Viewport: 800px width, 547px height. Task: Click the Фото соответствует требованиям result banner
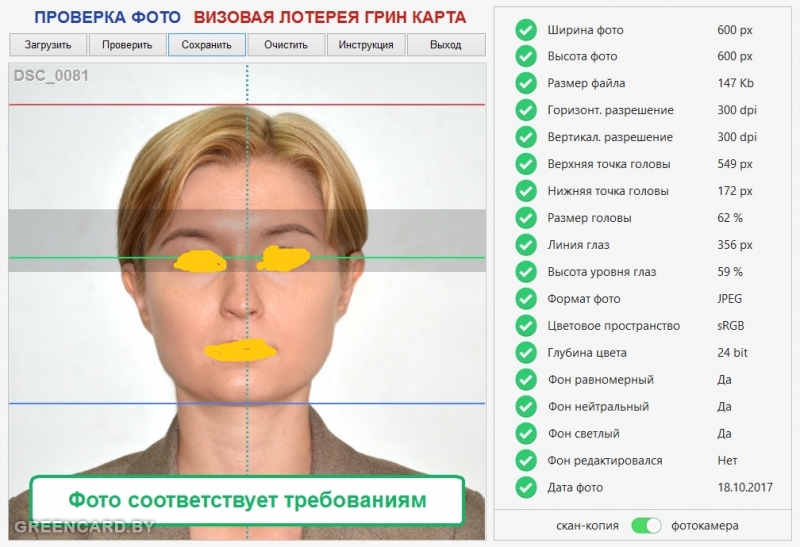click(x=247, y=501)
